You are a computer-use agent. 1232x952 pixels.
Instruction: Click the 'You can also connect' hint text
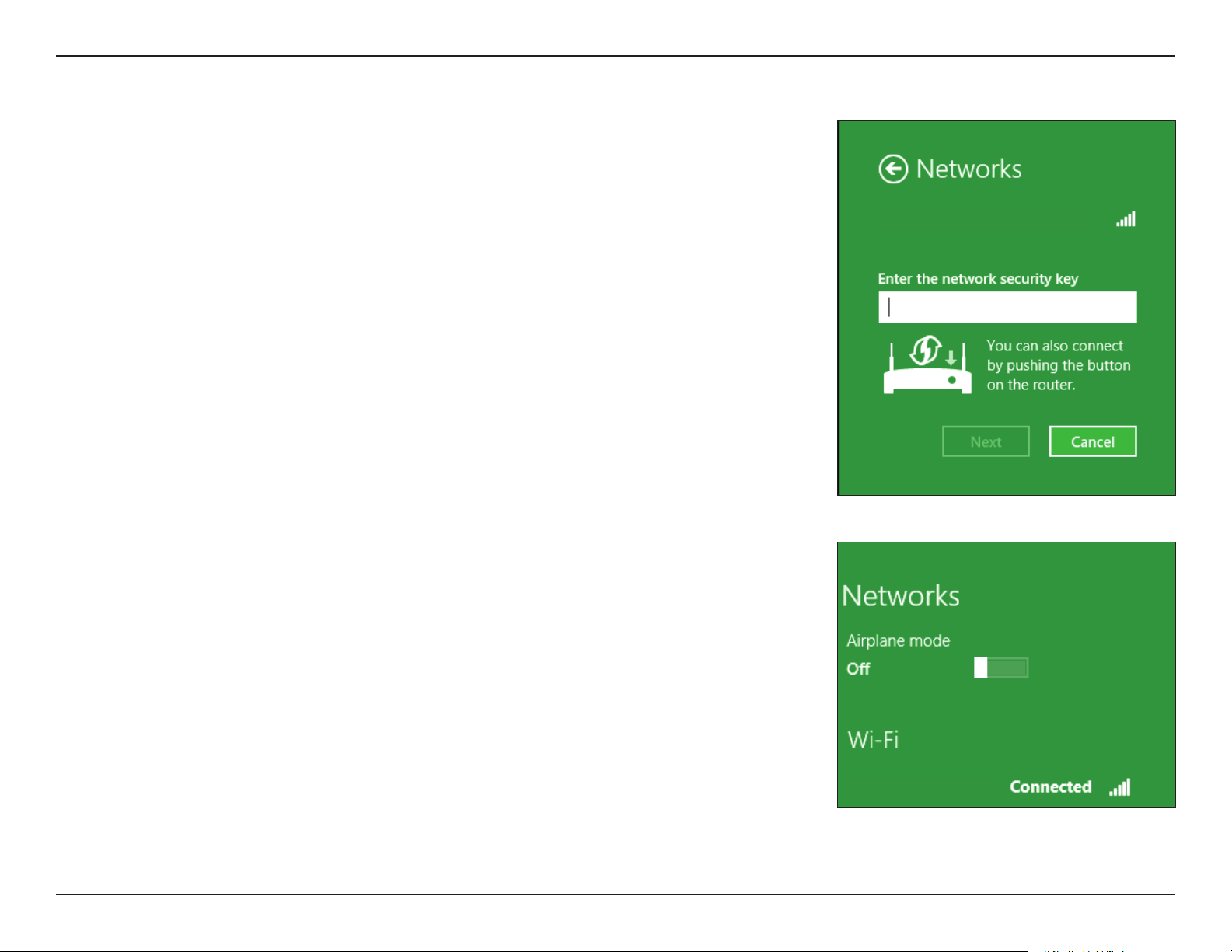(1059, 365)
